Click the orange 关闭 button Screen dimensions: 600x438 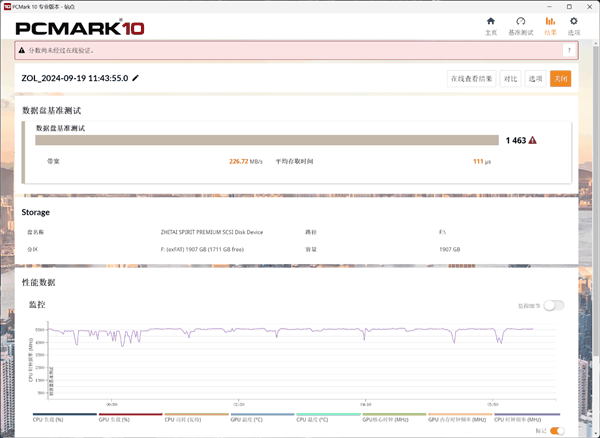pos(560,79)
